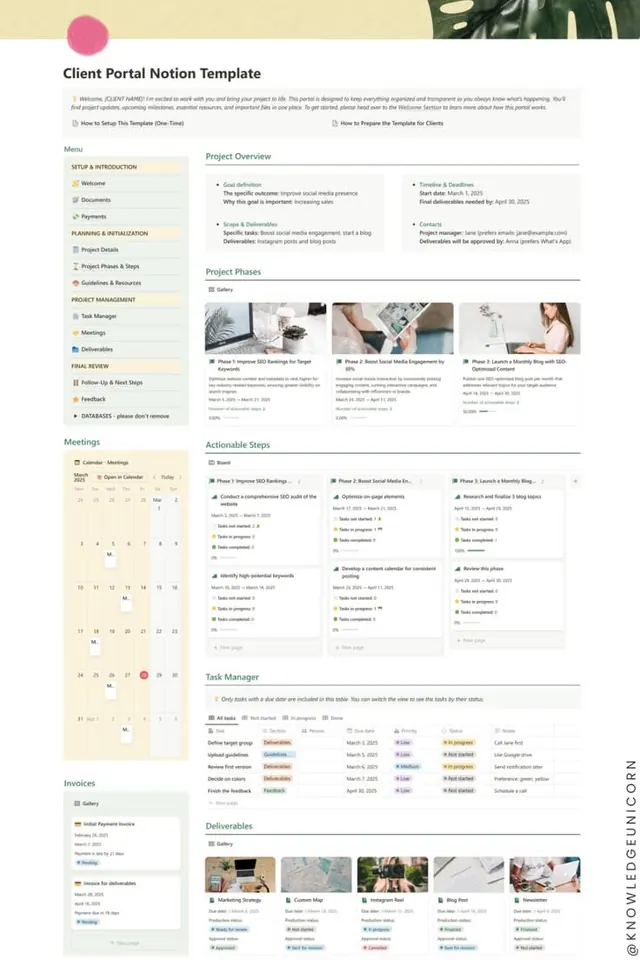Image resolution: width=640 pixels, height=960 pixels.
Task: Expand the DATABASES toggle in the menu
Action: pos(75,416)
